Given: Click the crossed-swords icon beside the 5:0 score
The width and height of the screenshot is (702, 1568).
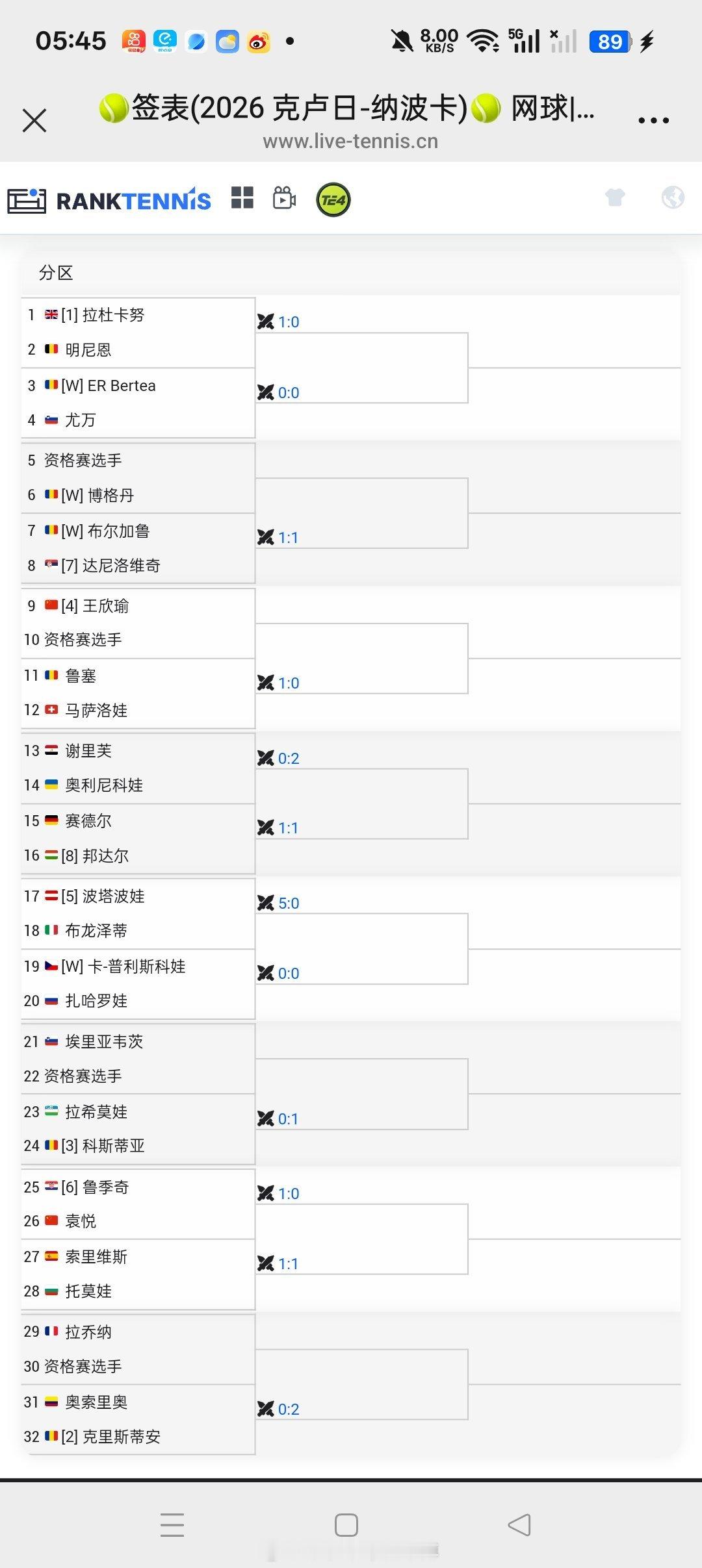Looking at the screenshot, I should [266, 903].
